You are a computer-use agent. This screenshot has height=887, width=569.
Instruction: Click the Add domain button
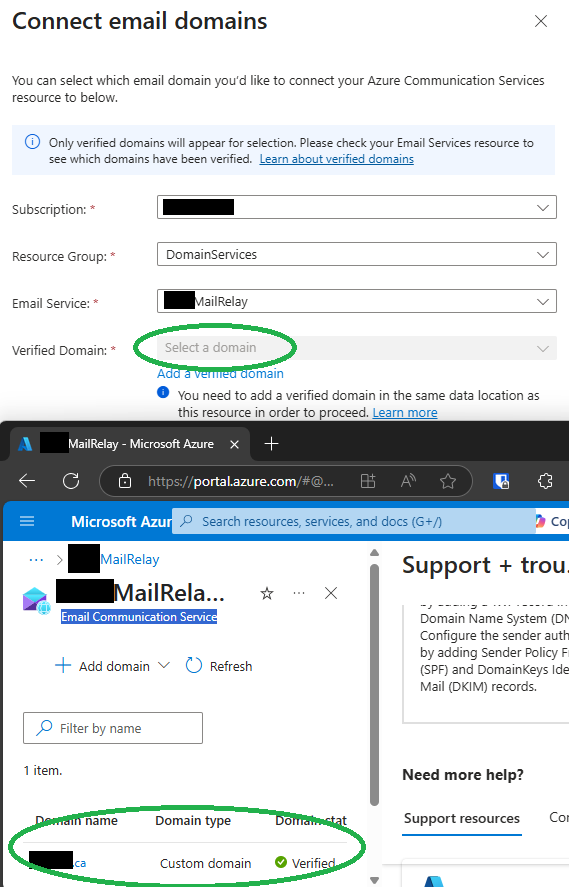point(102,666)
